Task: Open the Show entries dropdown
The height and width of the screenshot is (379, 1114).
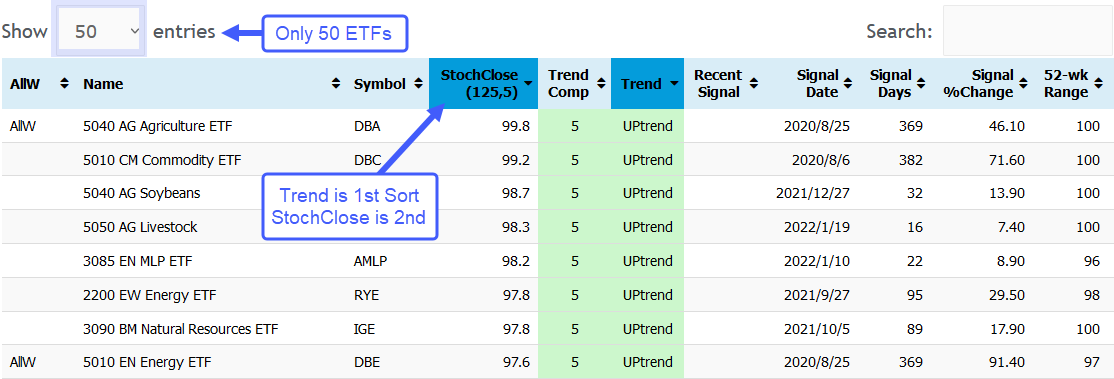Action: pyautogui.click(x=99, y=31)
